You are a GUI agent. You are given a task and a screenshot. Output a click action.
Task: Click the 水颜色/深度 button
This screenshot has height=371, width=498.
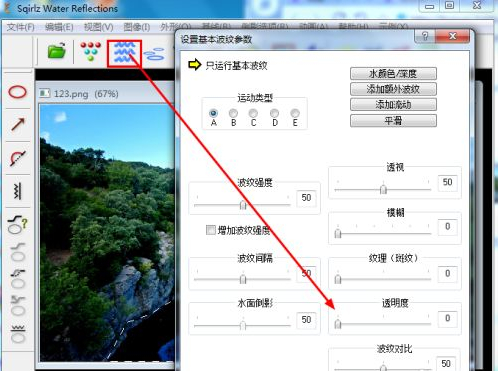(393, 74)
